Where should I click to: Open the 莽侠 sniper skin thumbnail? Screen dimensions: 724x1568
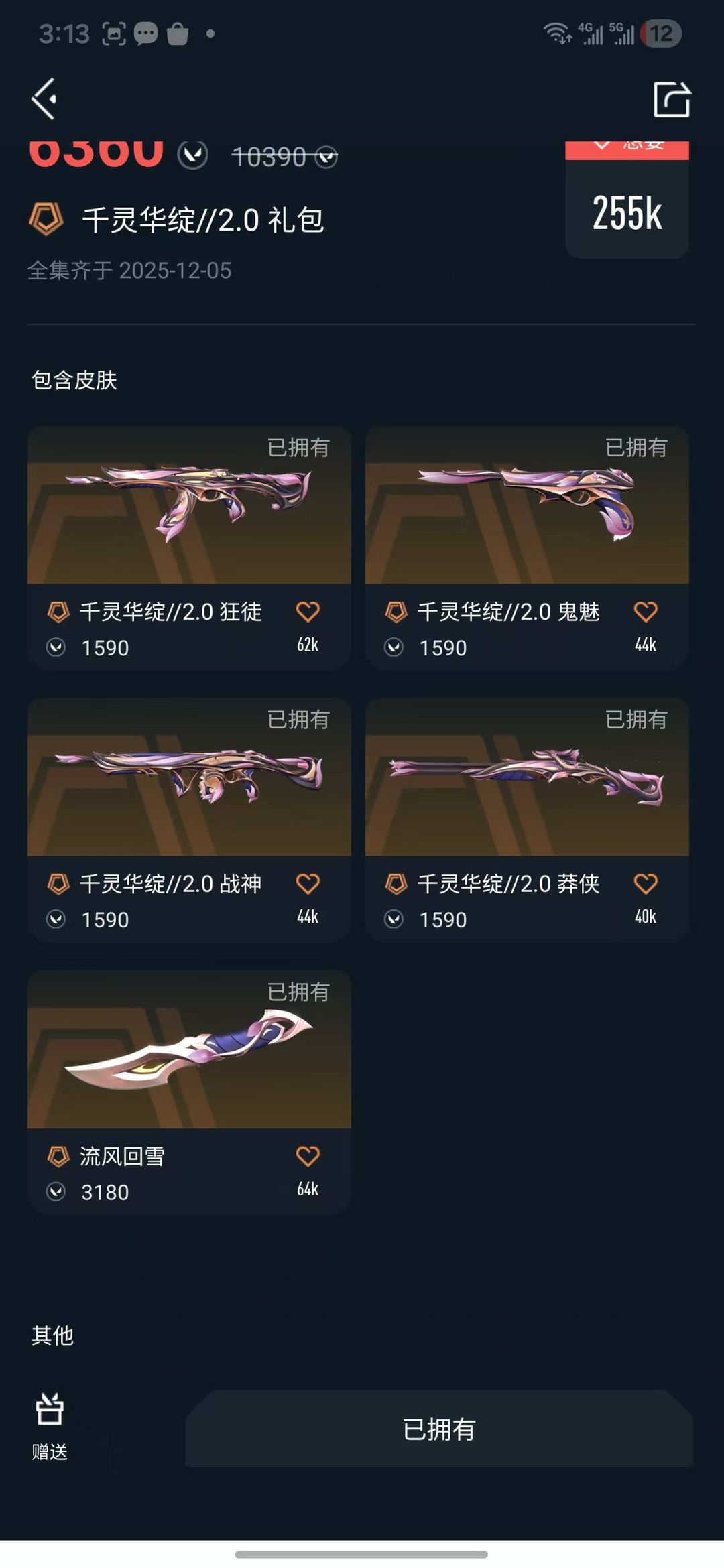[527, 777]
